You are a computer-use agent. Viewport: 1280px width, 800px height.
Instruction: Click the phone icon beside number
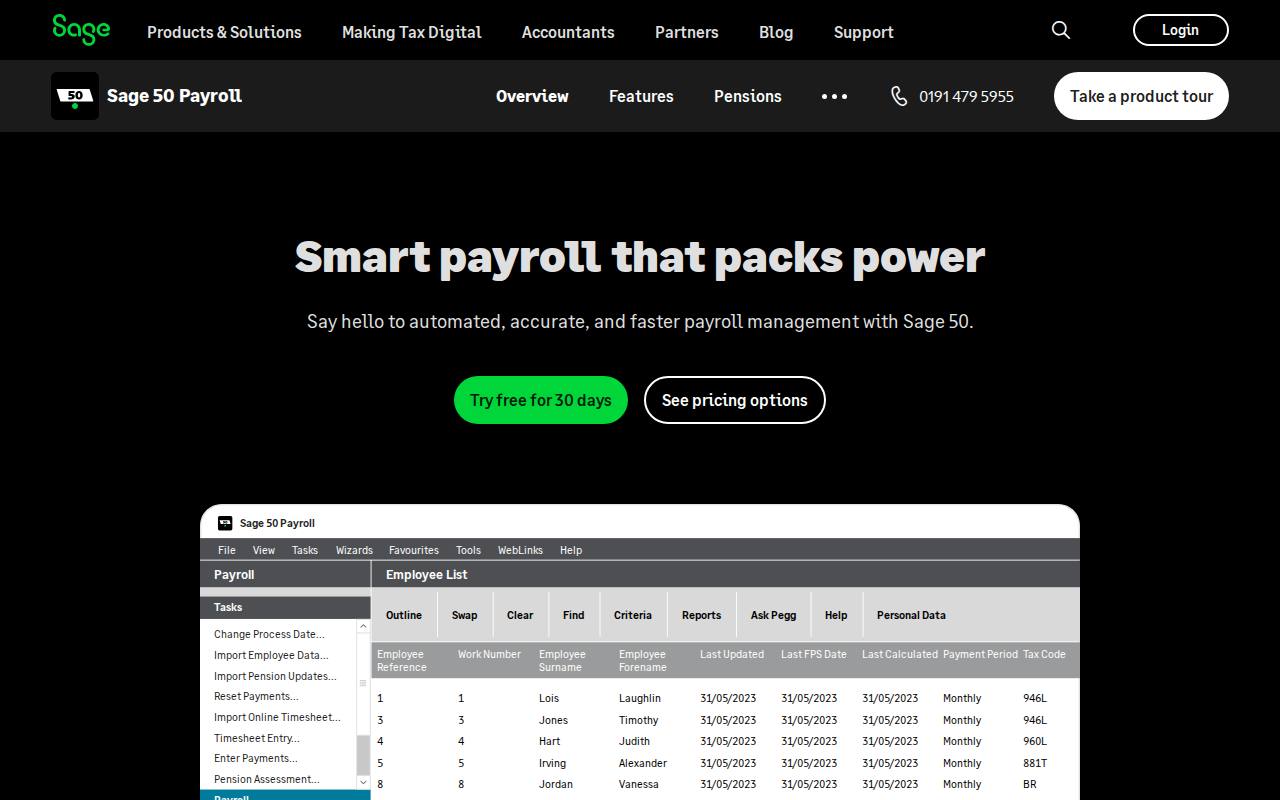[899, 96]
